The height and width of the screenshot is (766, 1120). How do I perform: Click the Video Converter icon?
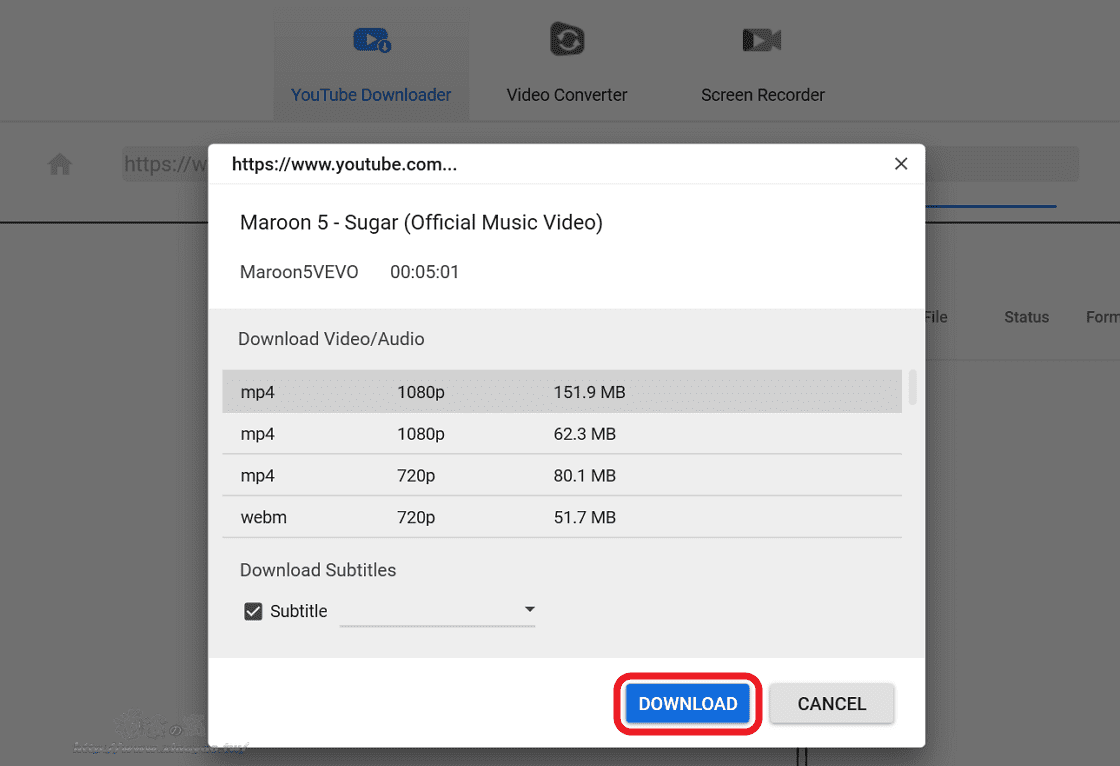tap(567, 39)
